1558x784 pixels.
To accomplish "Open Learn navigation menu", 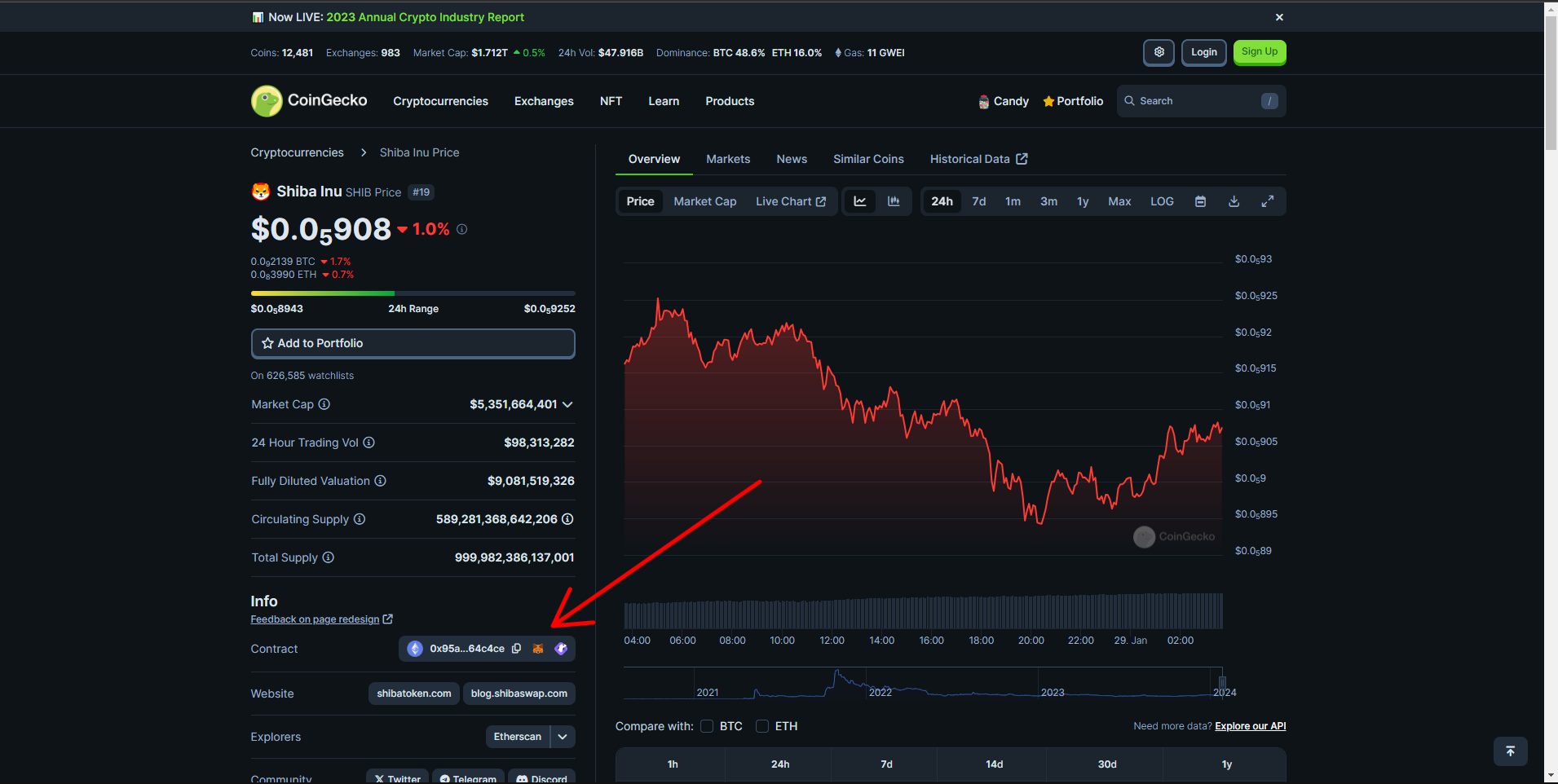I will [664, 101].
